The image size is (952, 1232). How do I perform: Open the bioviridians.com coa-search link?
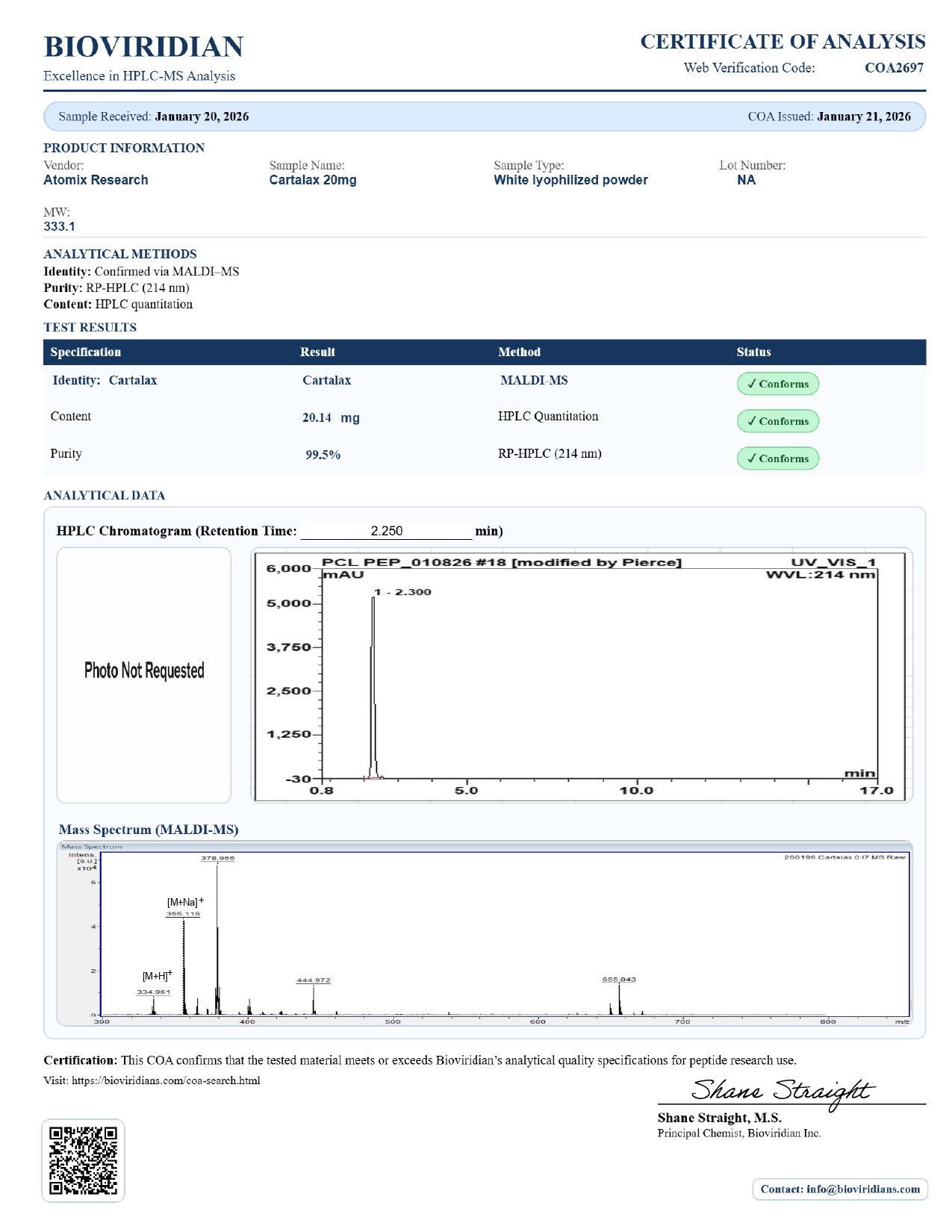click(x=166, y=1080)
